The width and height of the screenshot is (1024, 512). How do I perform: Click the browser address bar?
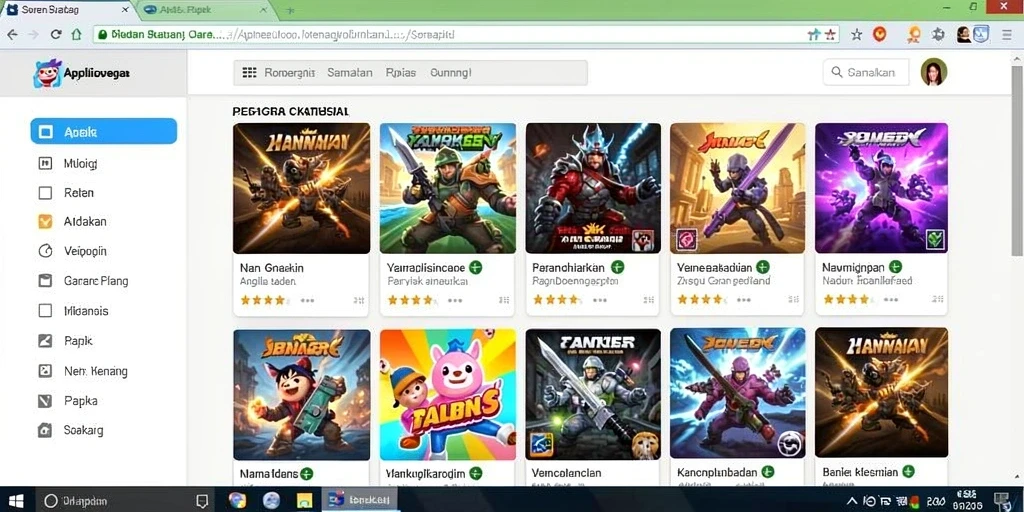(x=466, y=35)
